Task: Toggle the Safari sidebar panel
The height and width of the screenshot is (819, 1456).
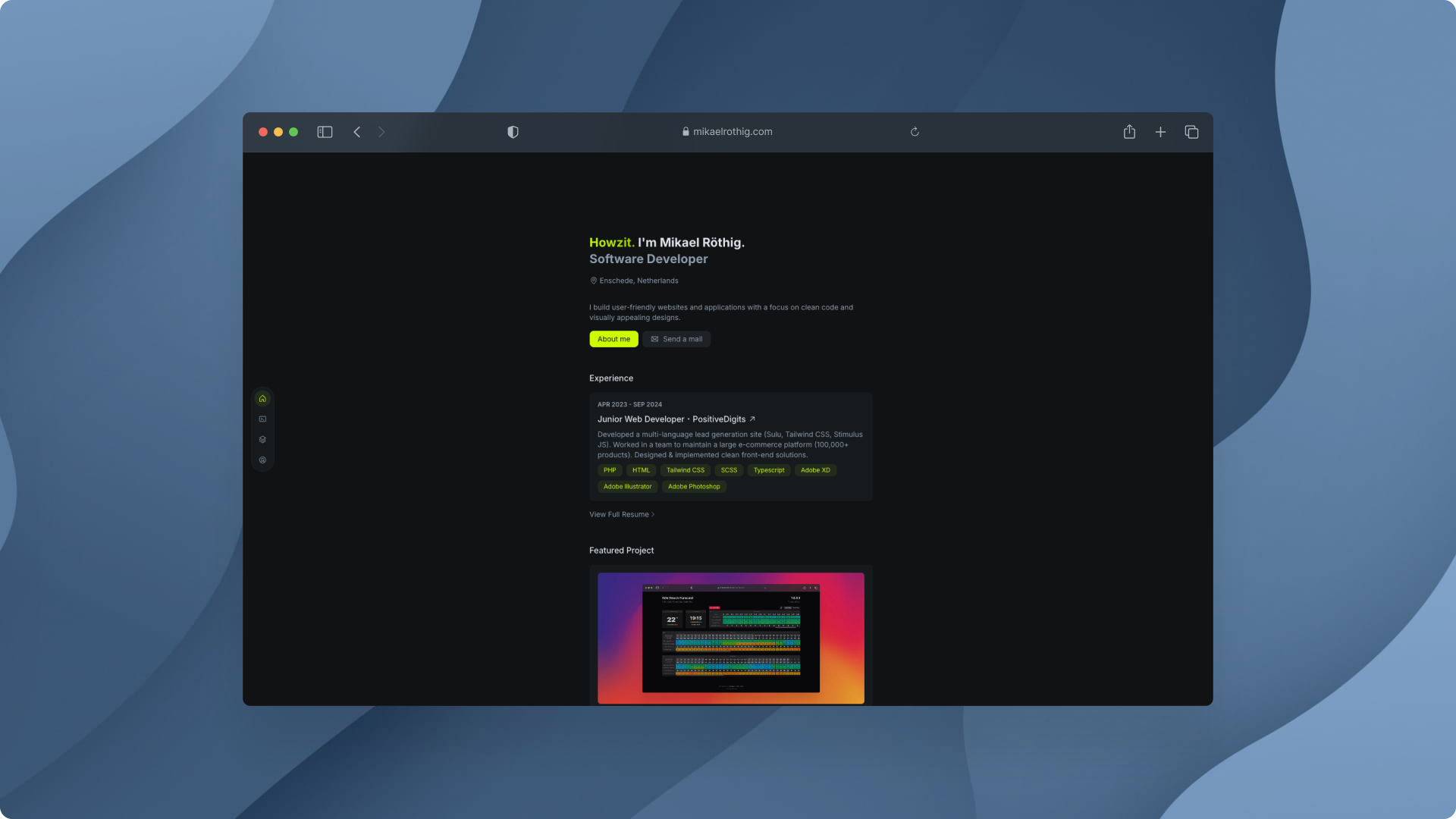Action: [325, 132]
